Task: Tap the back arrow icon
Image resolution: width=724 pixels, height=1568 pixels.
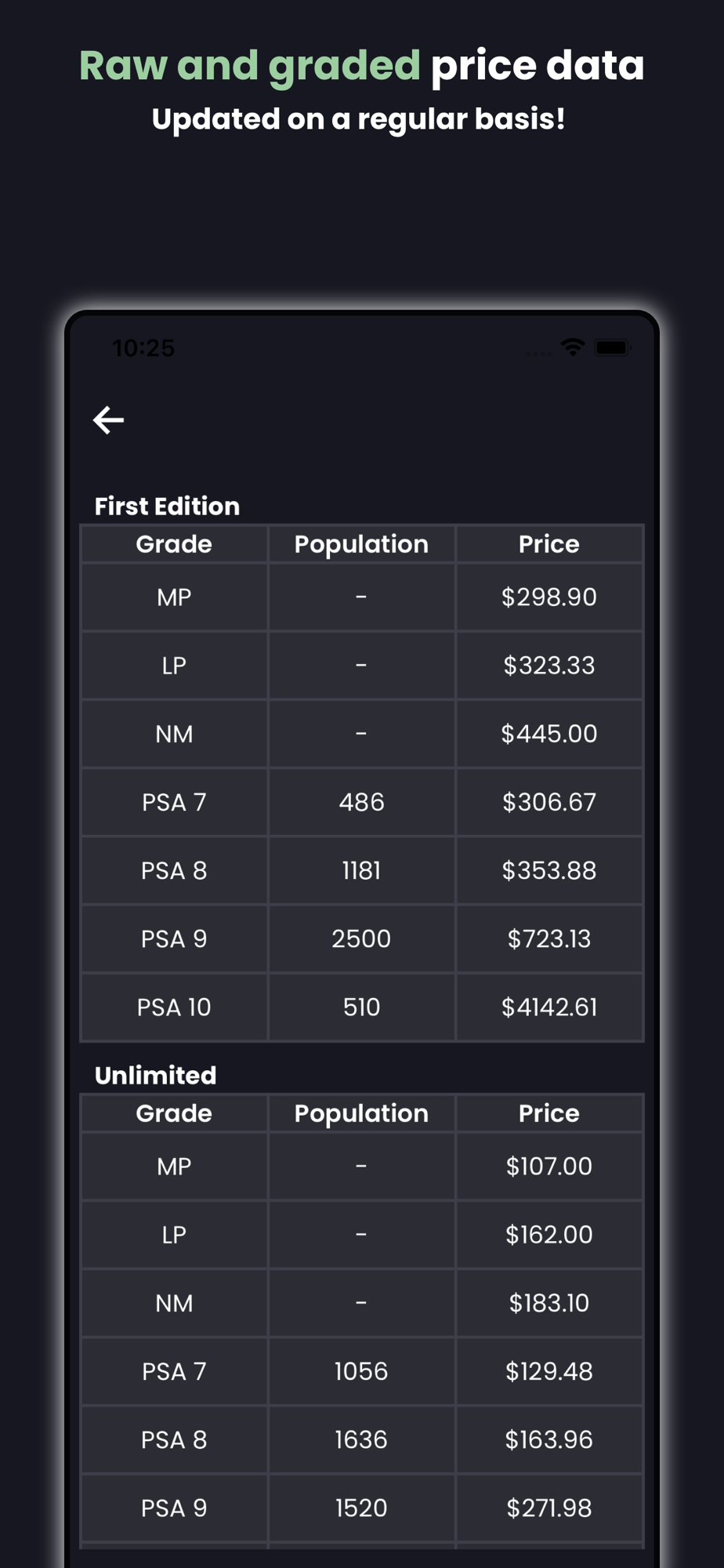Action: tap(108, 420)
